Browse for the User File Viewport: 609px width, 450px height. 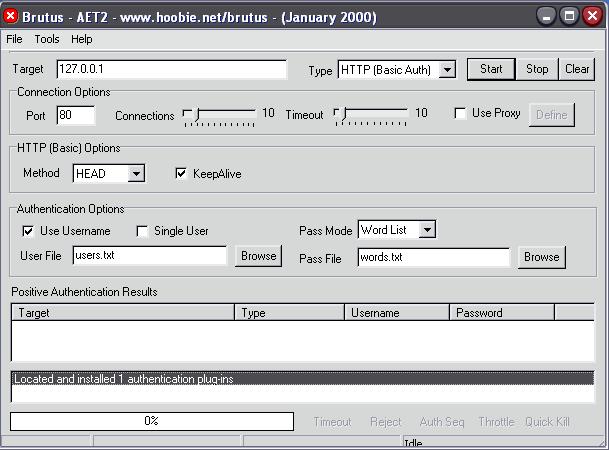click(259, 256)
